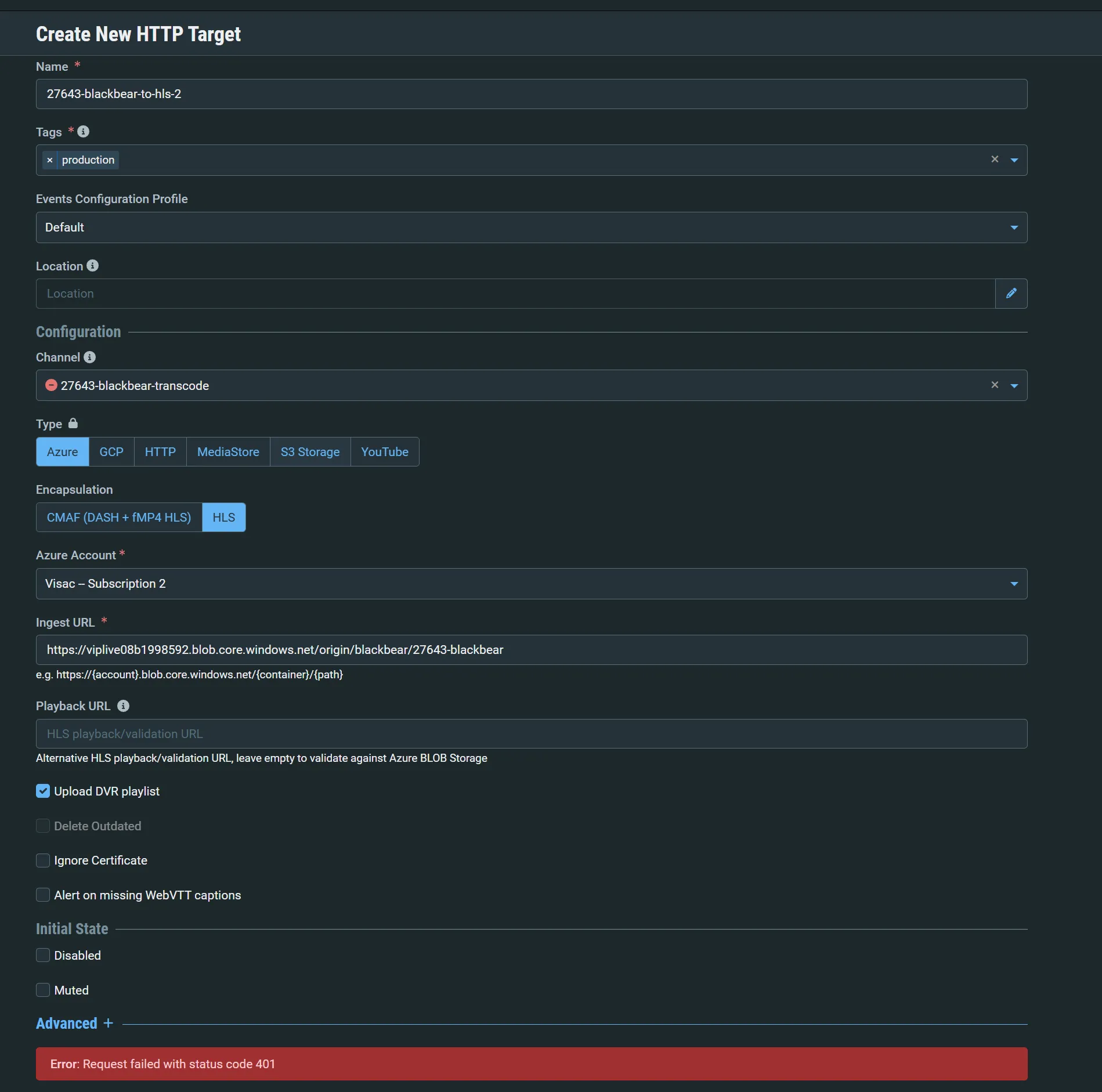This screenshot has height=1092, width=1102.
Task: Click the Tags info icon
Action: 84,132
